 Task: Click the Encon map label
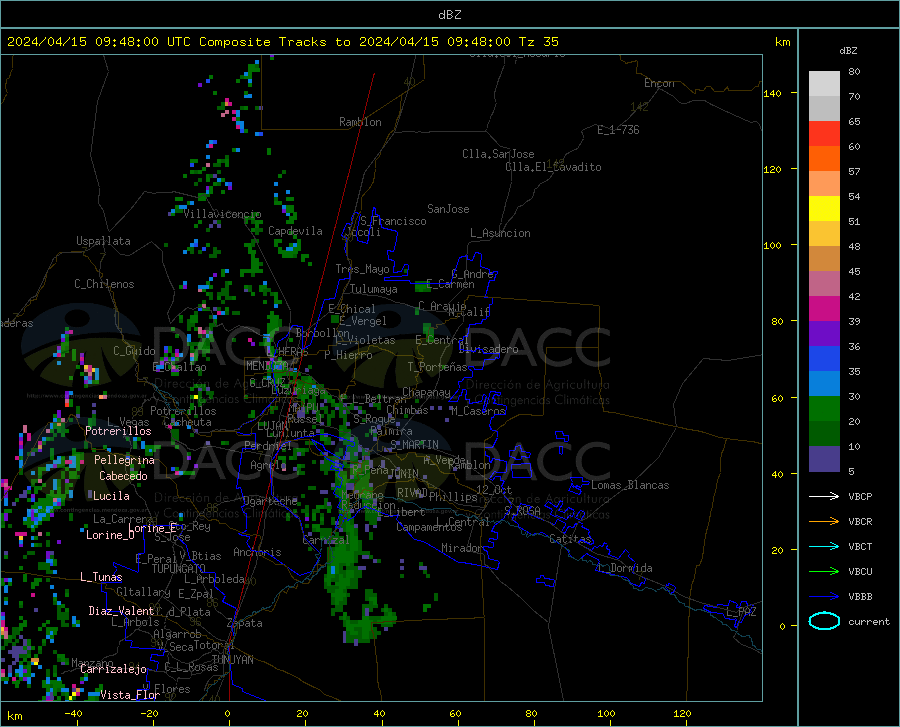(660, 83)
